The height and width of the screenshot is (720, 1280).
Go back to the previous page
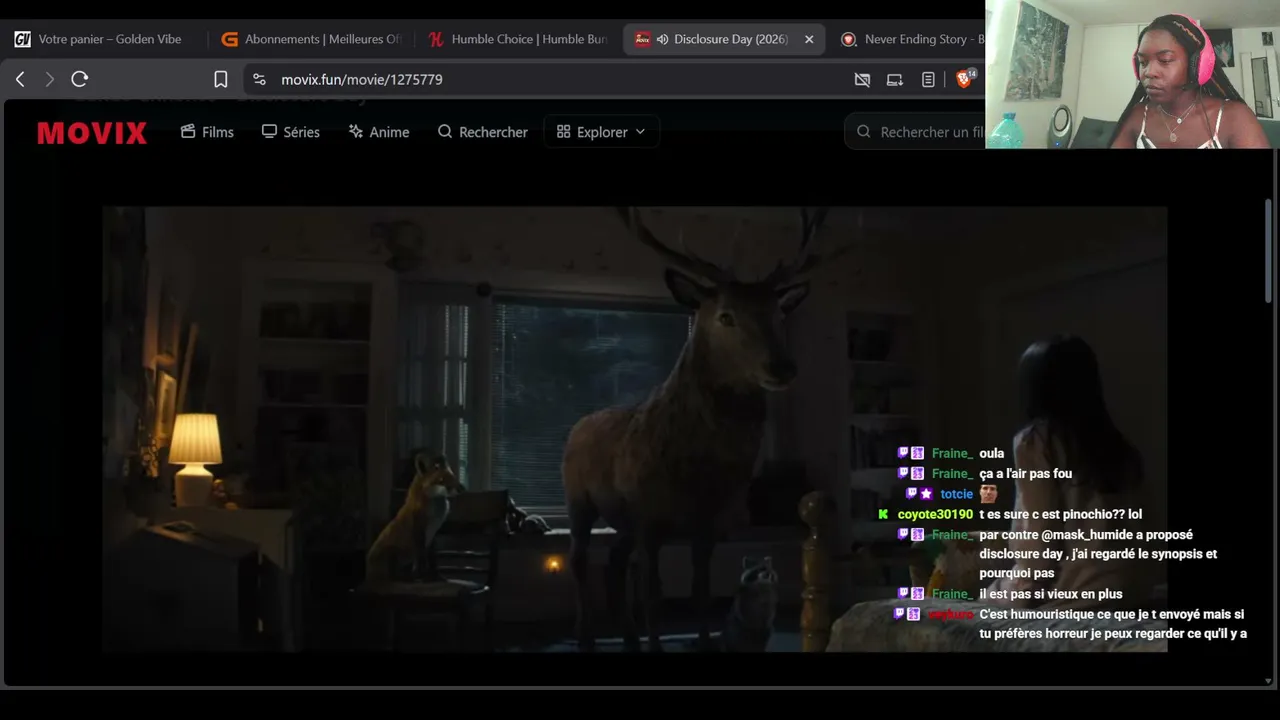(x=20, y=79)
